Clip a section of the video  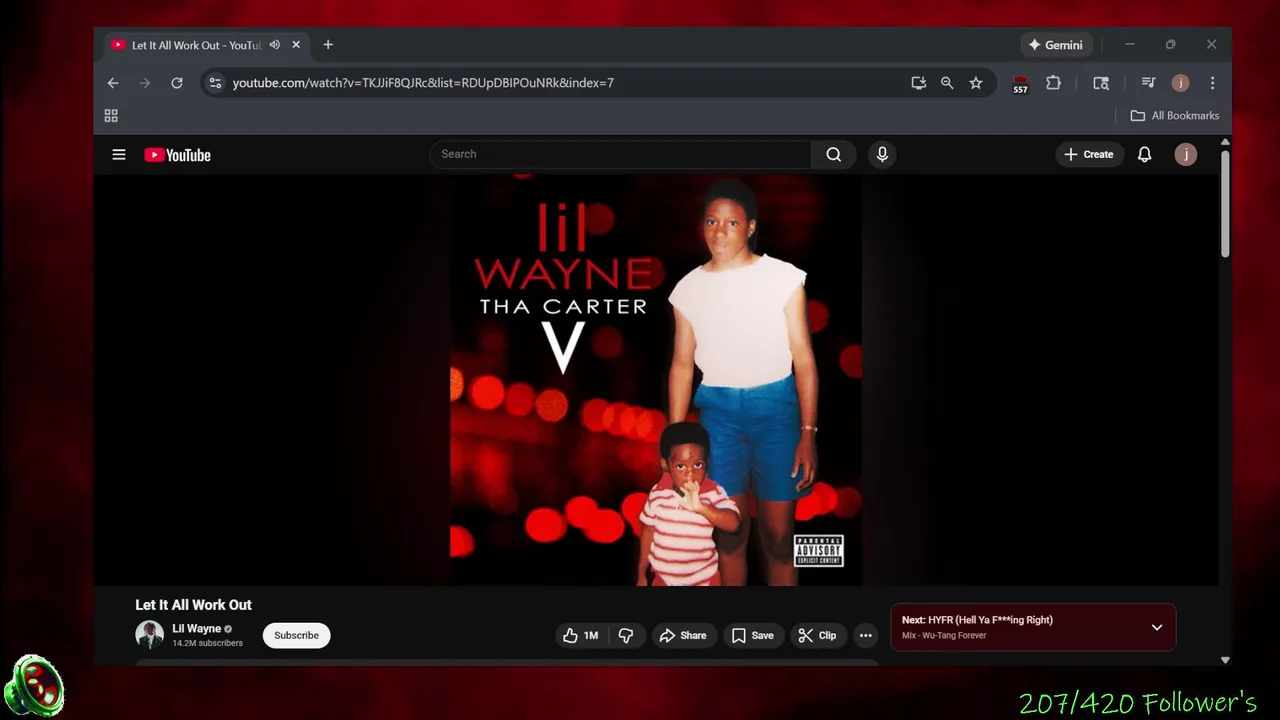(x=818, y=635)
